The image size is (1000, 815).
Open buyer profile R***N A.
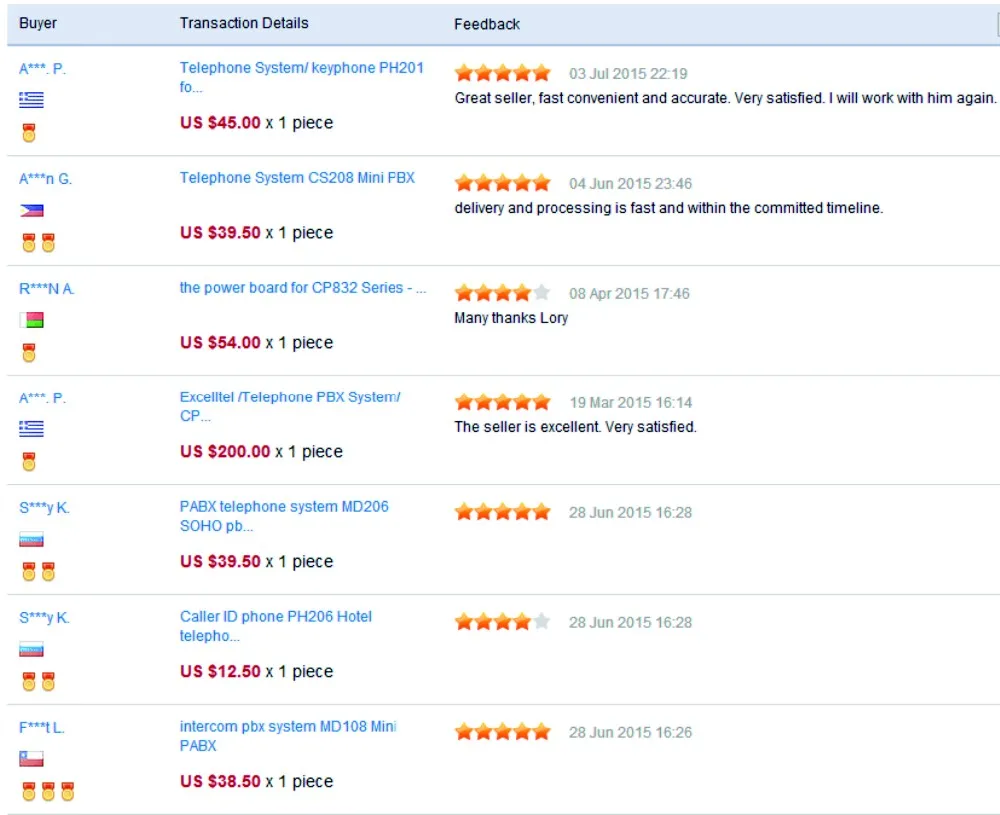47,289
